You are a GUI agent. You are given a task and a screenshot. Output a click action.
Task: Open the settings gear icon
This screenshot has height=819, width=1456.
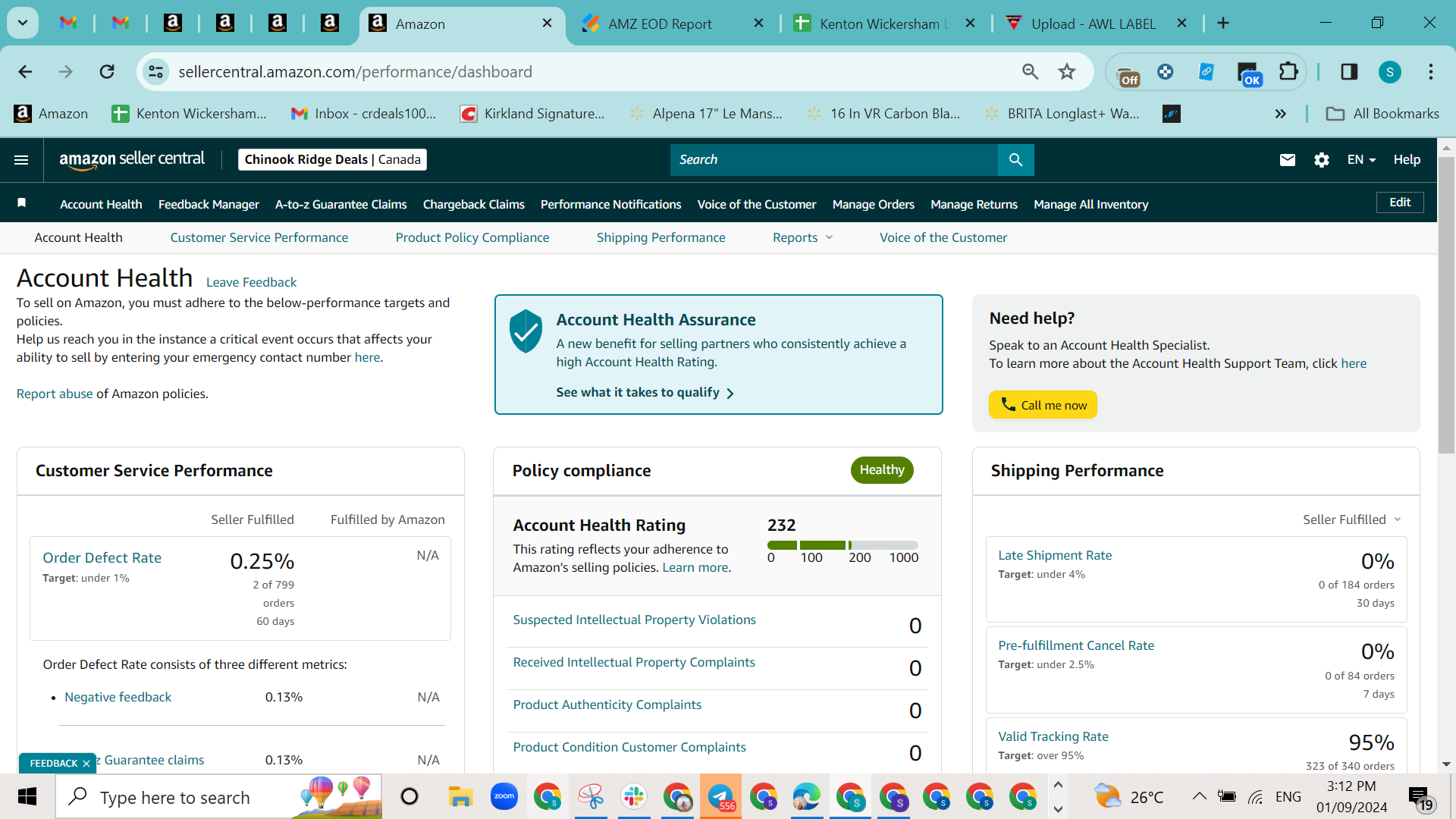click(1322, 160)
